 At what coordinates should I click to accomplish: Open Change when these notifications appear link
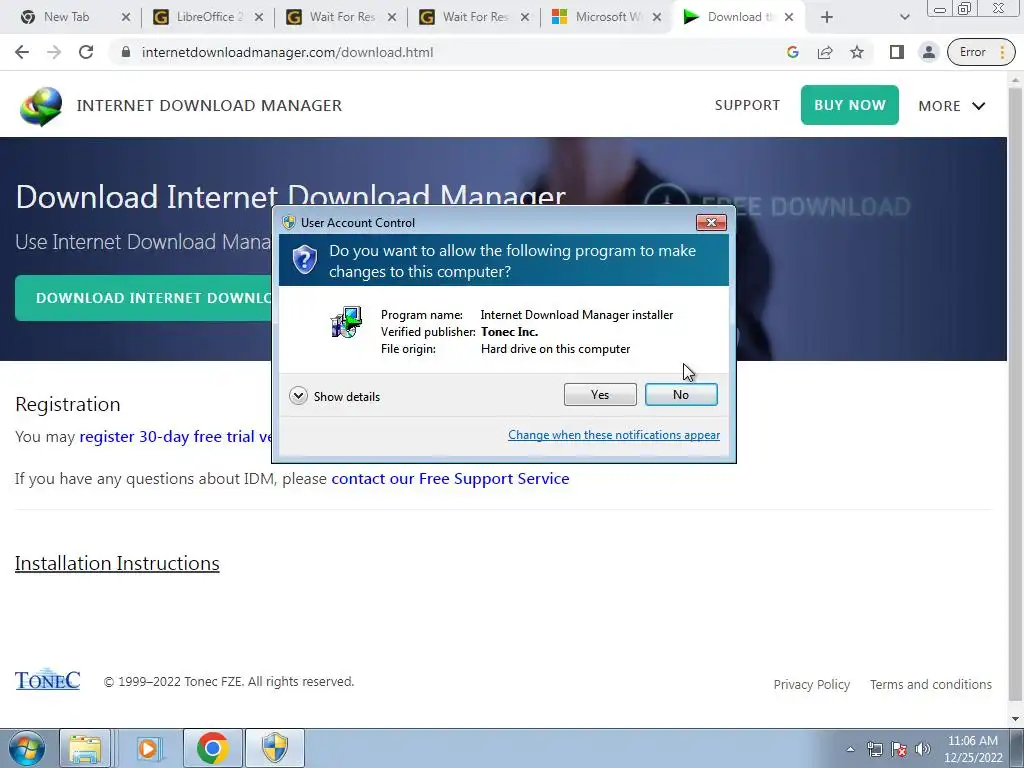614,435
